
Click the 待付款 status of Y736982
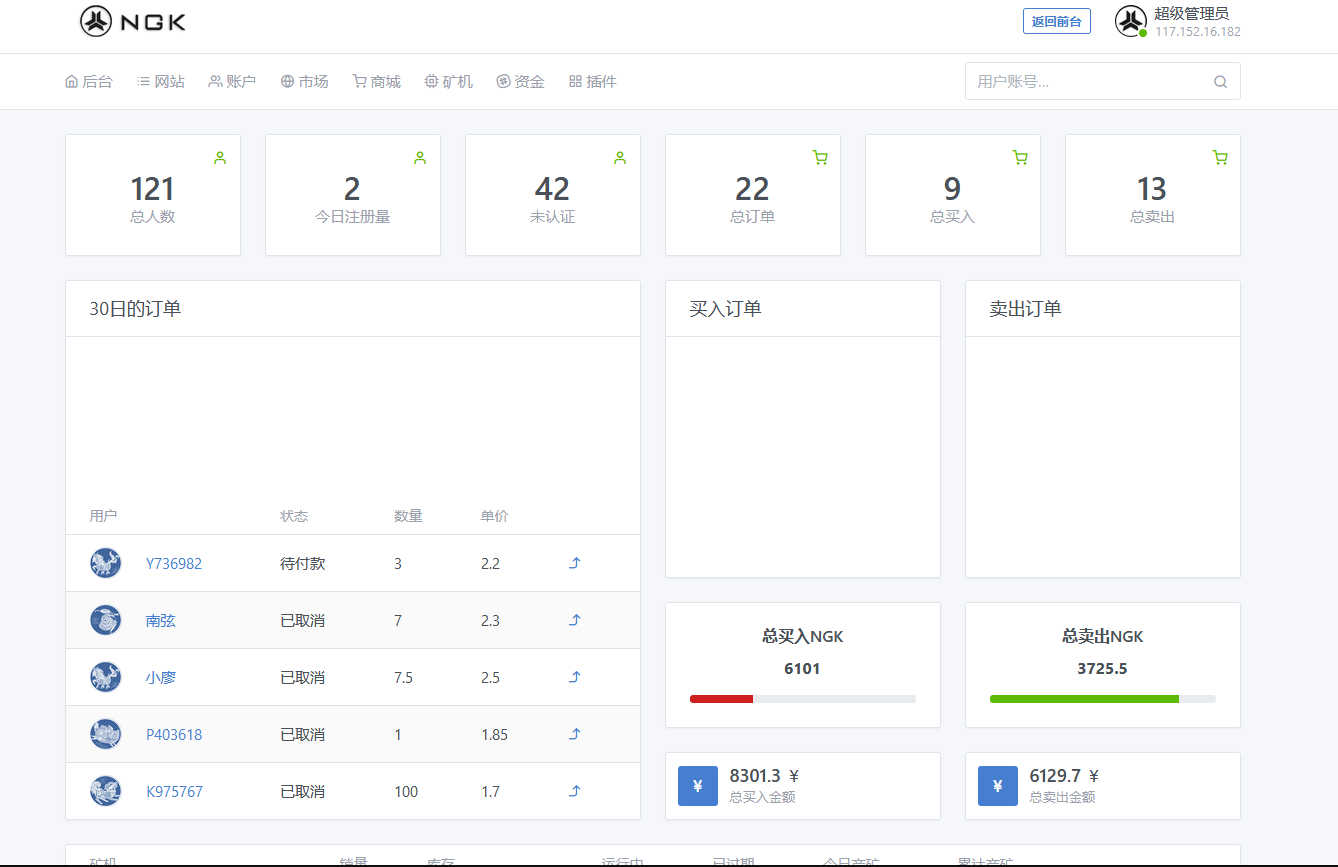(302, 564)
